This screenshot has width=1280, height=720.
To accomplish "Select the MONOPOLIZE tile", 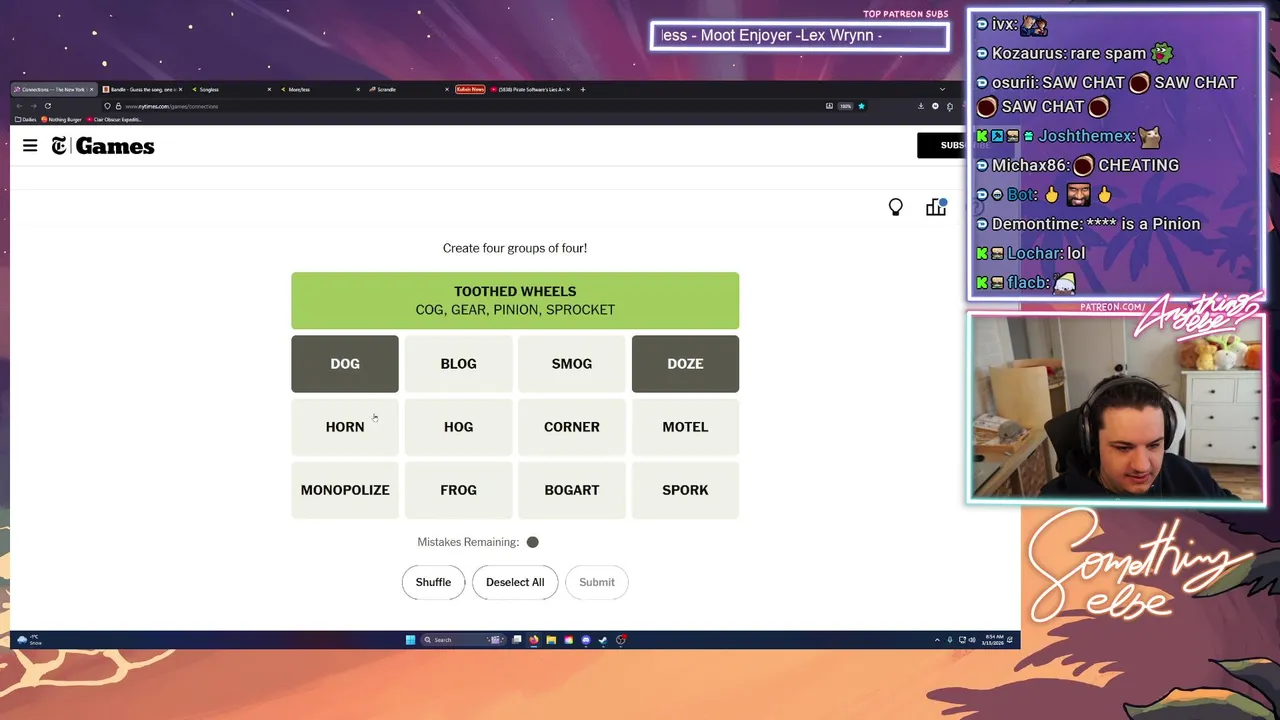I will tap(345, 490).
